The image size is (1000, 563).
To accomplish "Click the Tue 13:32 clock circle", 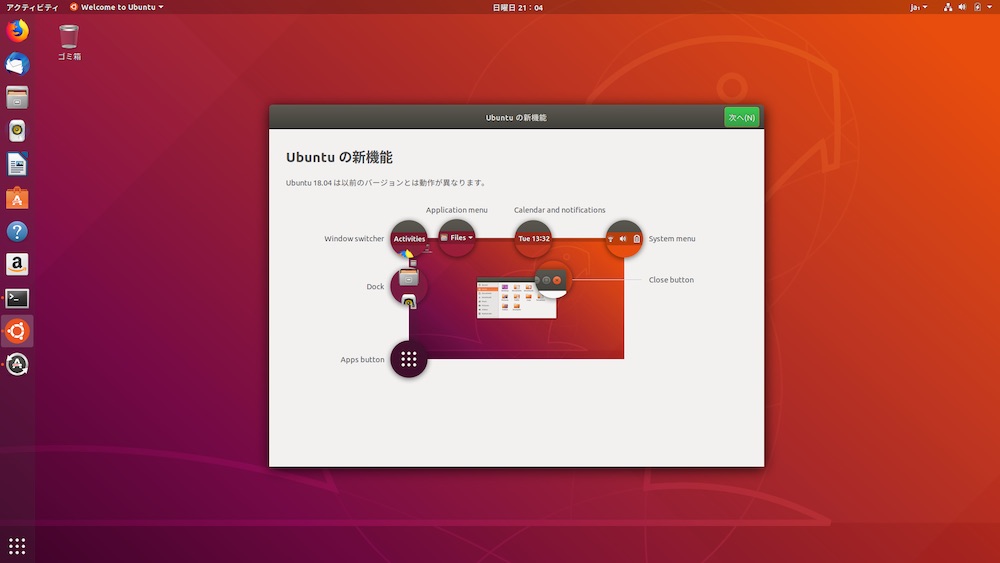I will [533, 238].
